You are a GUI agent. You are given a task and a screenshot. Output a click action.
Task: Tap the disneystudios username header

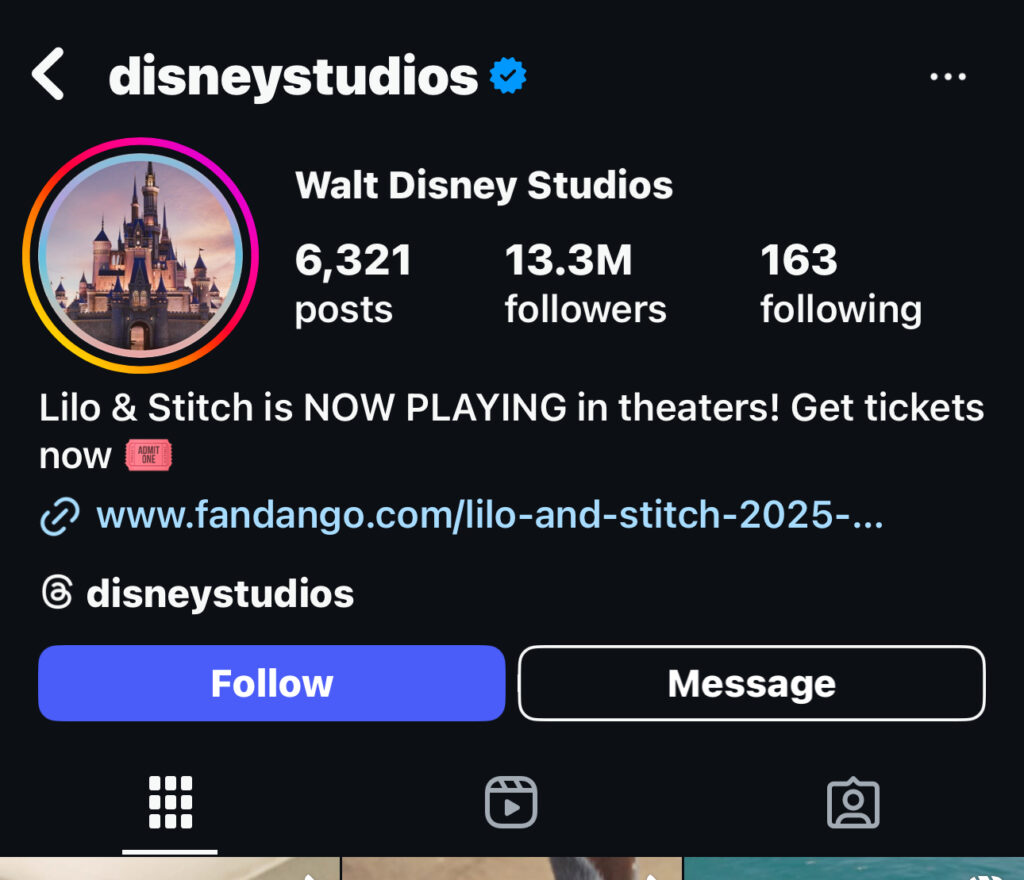click(x=293, y=76)
